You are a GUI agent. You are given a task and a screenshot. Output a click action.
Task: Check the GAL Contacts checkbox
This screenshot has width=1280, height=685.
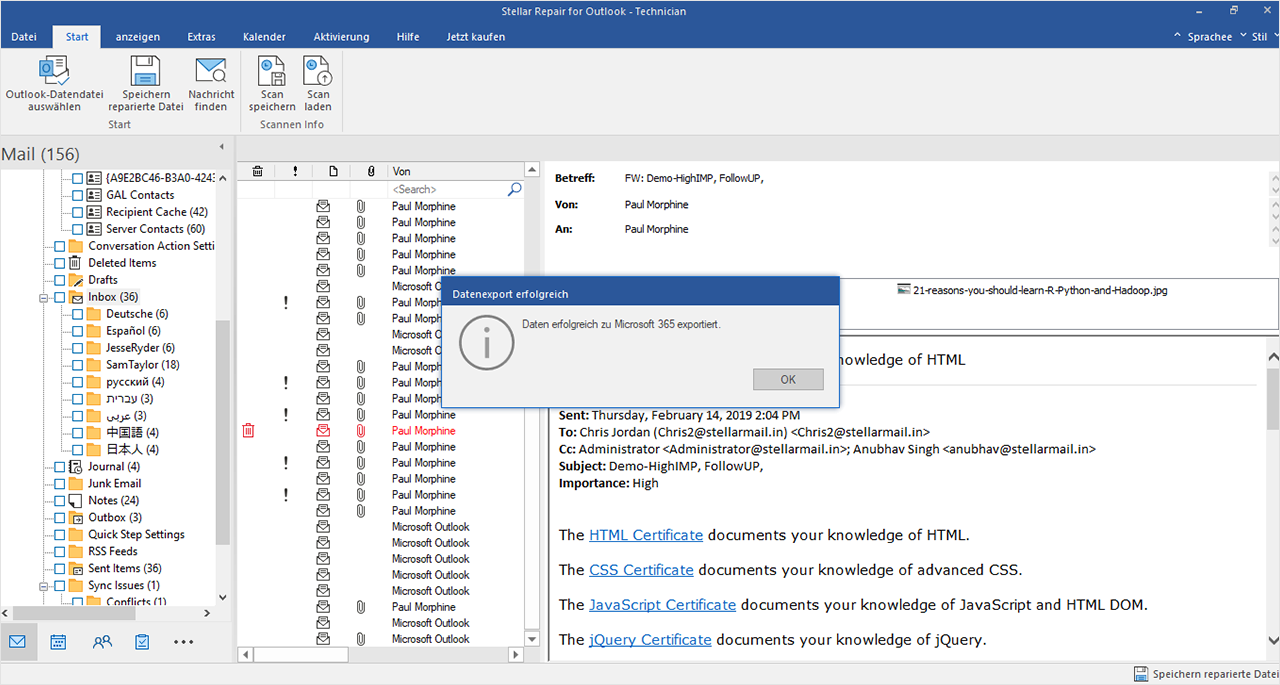77,195
